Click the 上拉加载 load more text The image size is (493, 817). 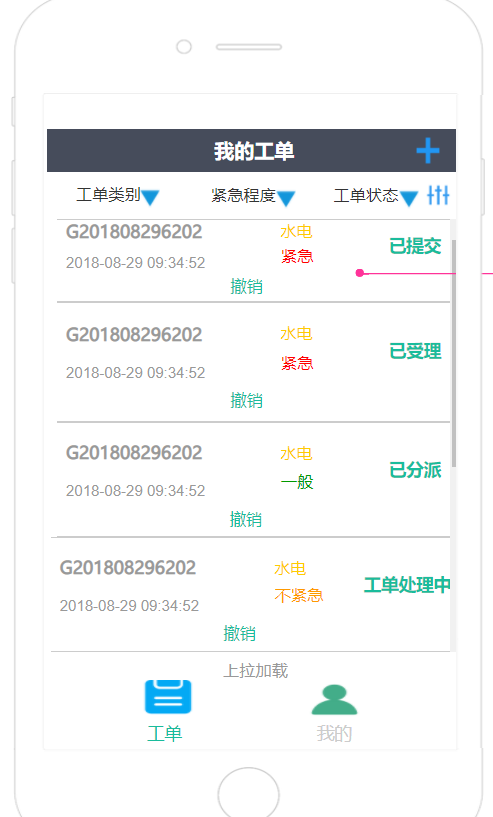tap(255, 670)
